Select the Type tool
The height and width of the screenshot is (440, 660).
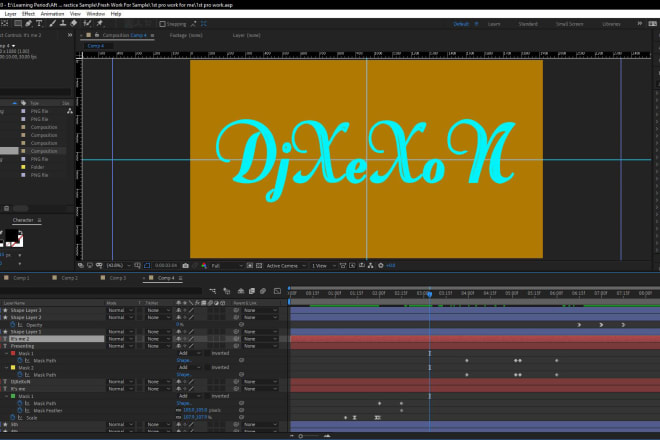tap(39, 24)
